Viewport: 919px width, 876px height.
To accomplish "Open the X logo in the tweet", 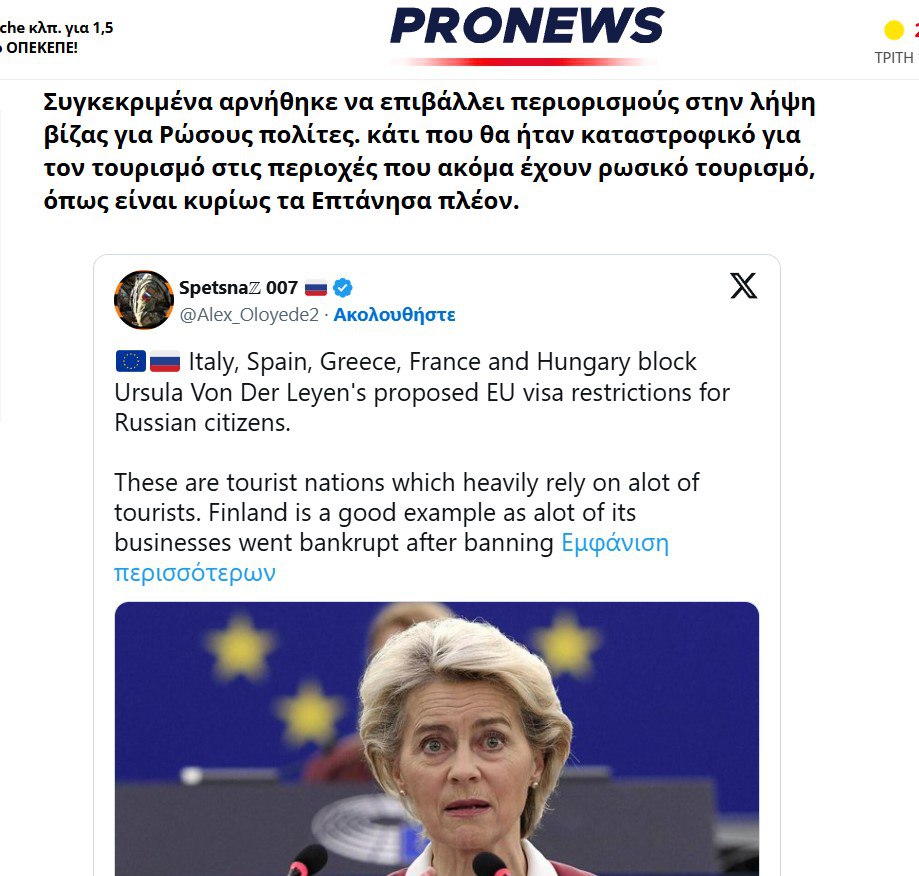I will 743,286.
